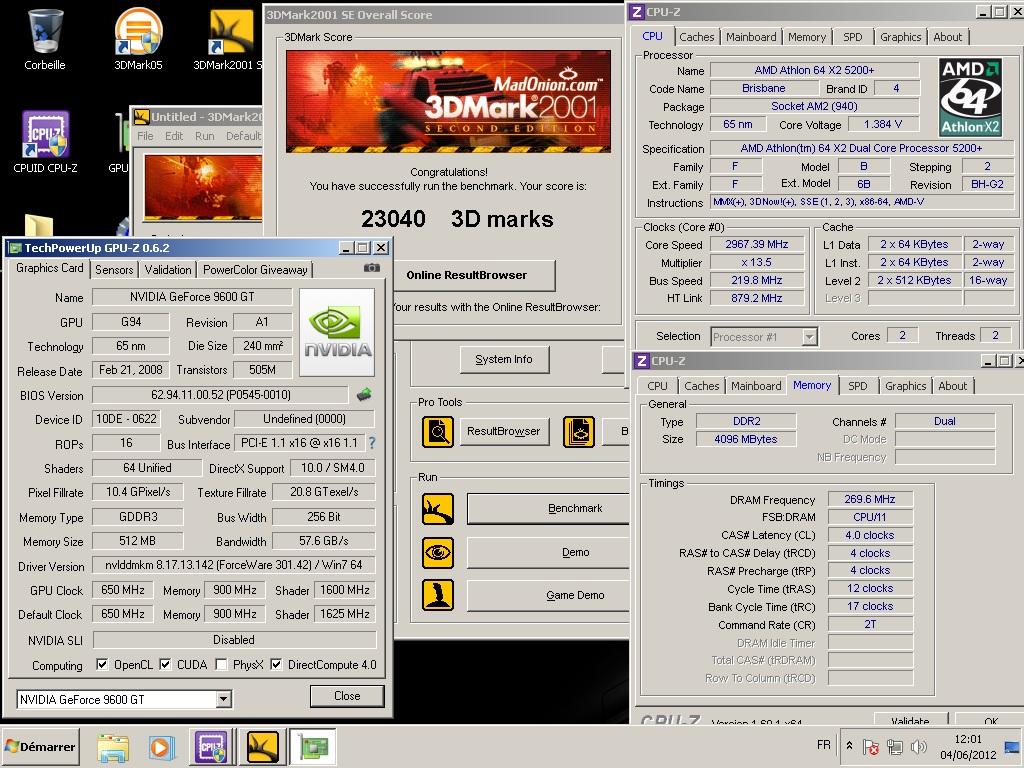This screenshot has width=1024, height=768.
Task: Open About tab in lower CPU-Z window
Action: point(952,386)
